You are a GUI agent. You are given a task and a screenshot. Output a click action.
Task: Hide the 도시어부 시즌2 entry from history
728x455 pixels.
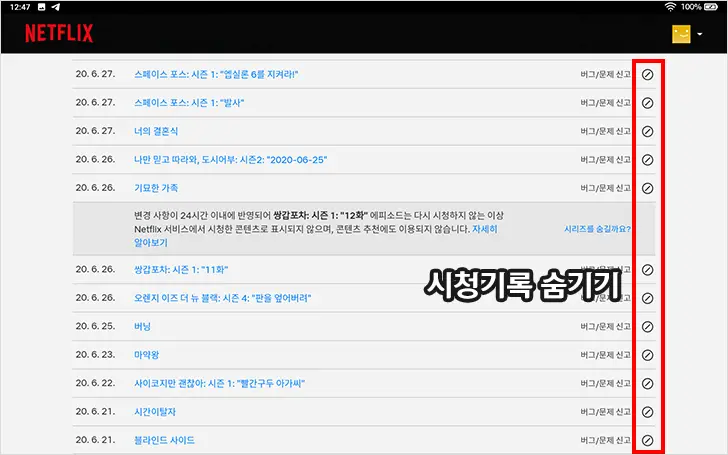point(647,160)
